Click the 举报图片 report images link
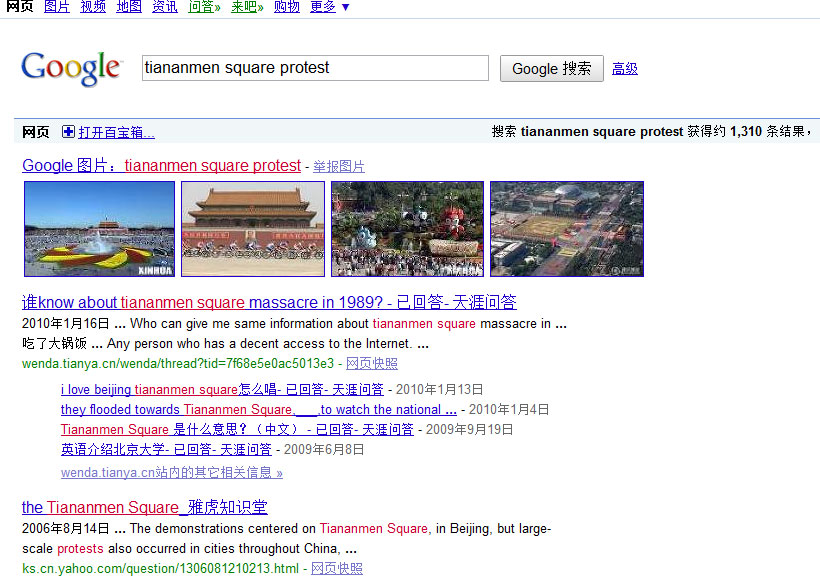820x585 pixels. click(x=339, y=166)
